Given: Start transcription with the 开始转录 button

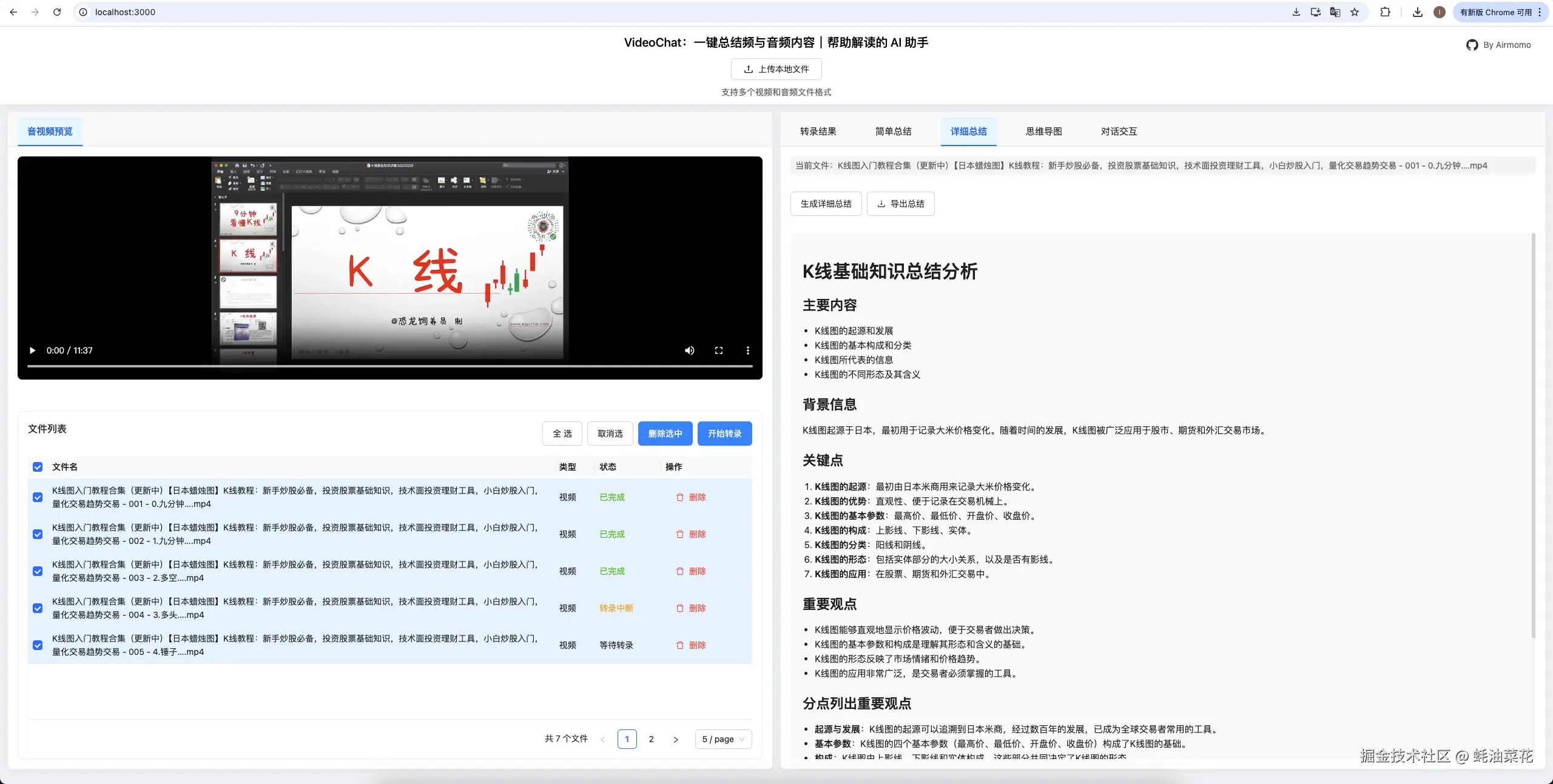Looking at the screenshot, I should point(724,434).
